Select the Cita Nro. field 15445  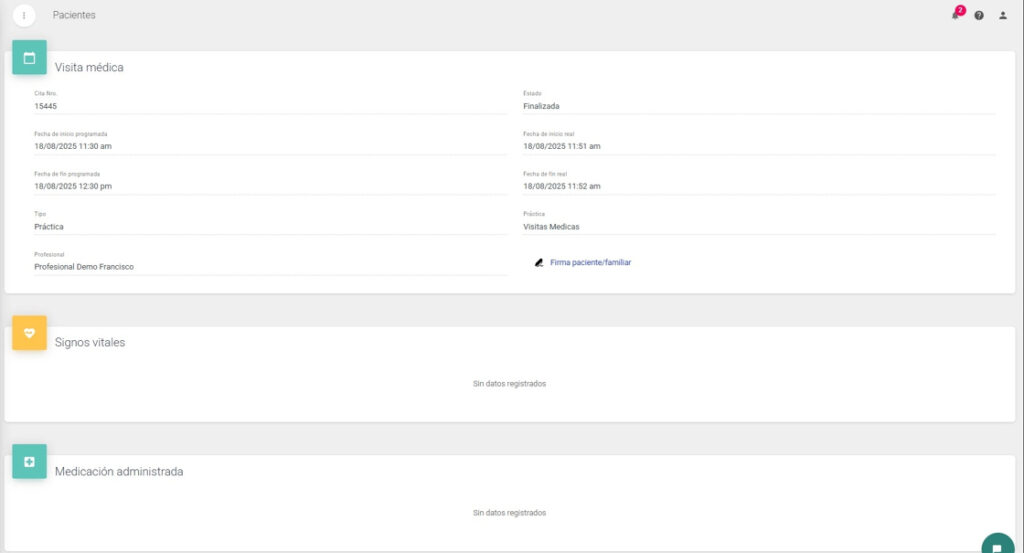pos(270,106)
